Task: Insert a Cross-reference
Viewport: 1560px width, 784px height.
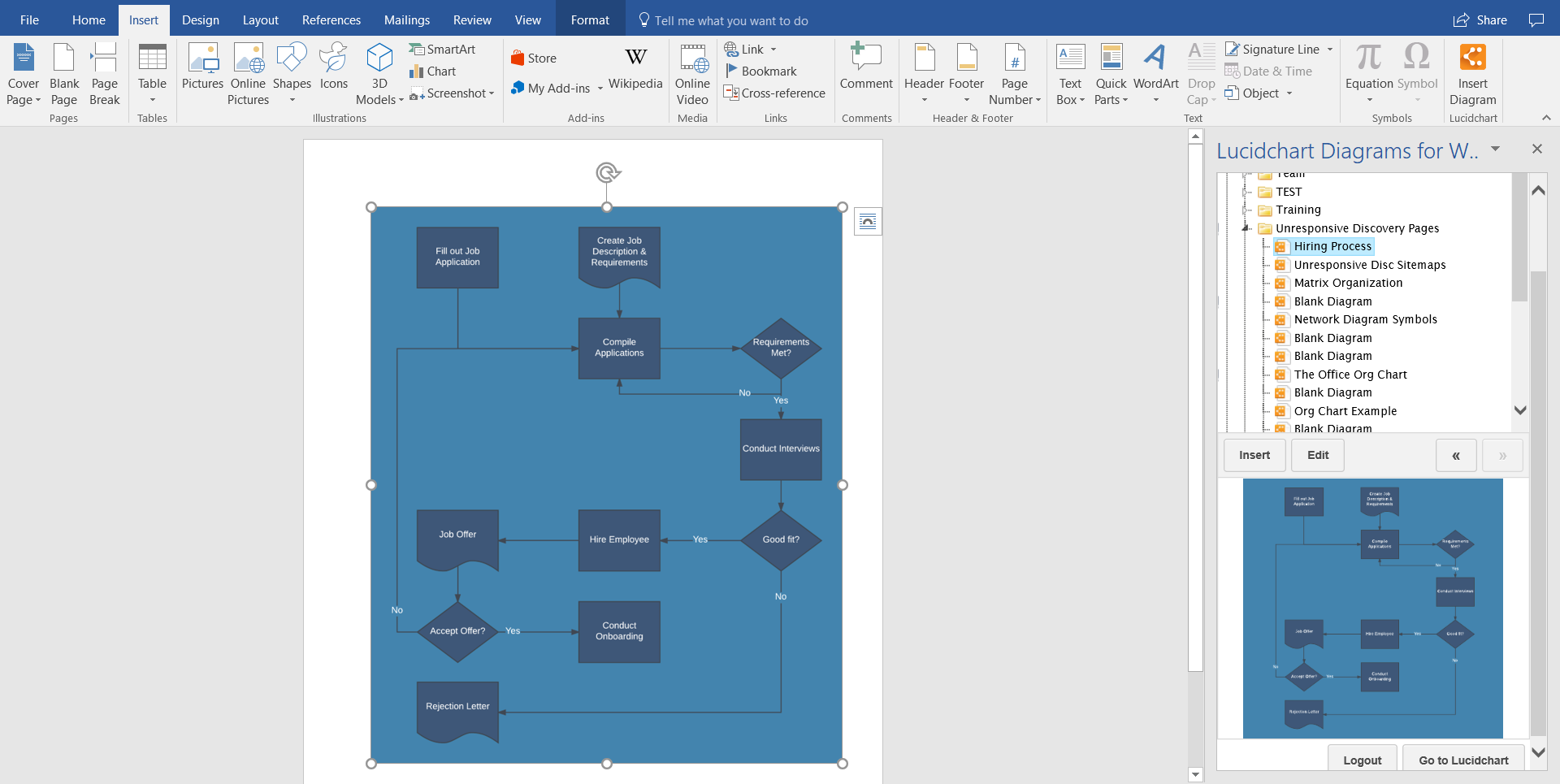Action: coord(774,93)
